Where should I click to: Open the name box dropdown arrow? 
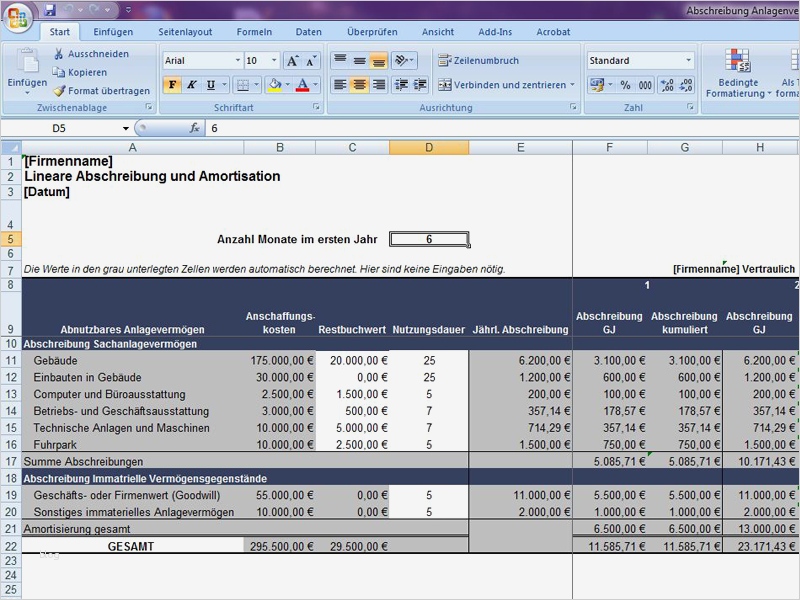[126, 129]
